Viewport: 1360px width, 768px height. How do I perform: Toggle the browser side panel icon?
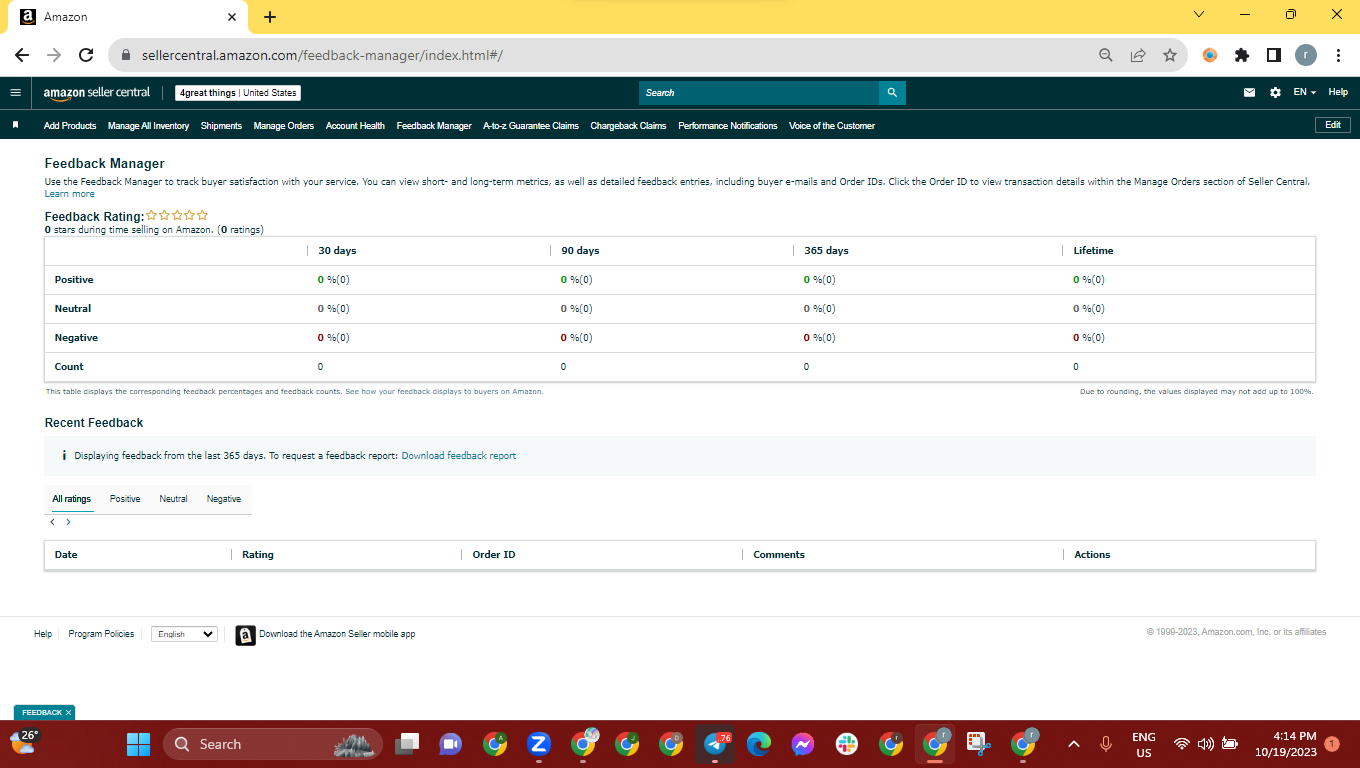(1274, 56)
